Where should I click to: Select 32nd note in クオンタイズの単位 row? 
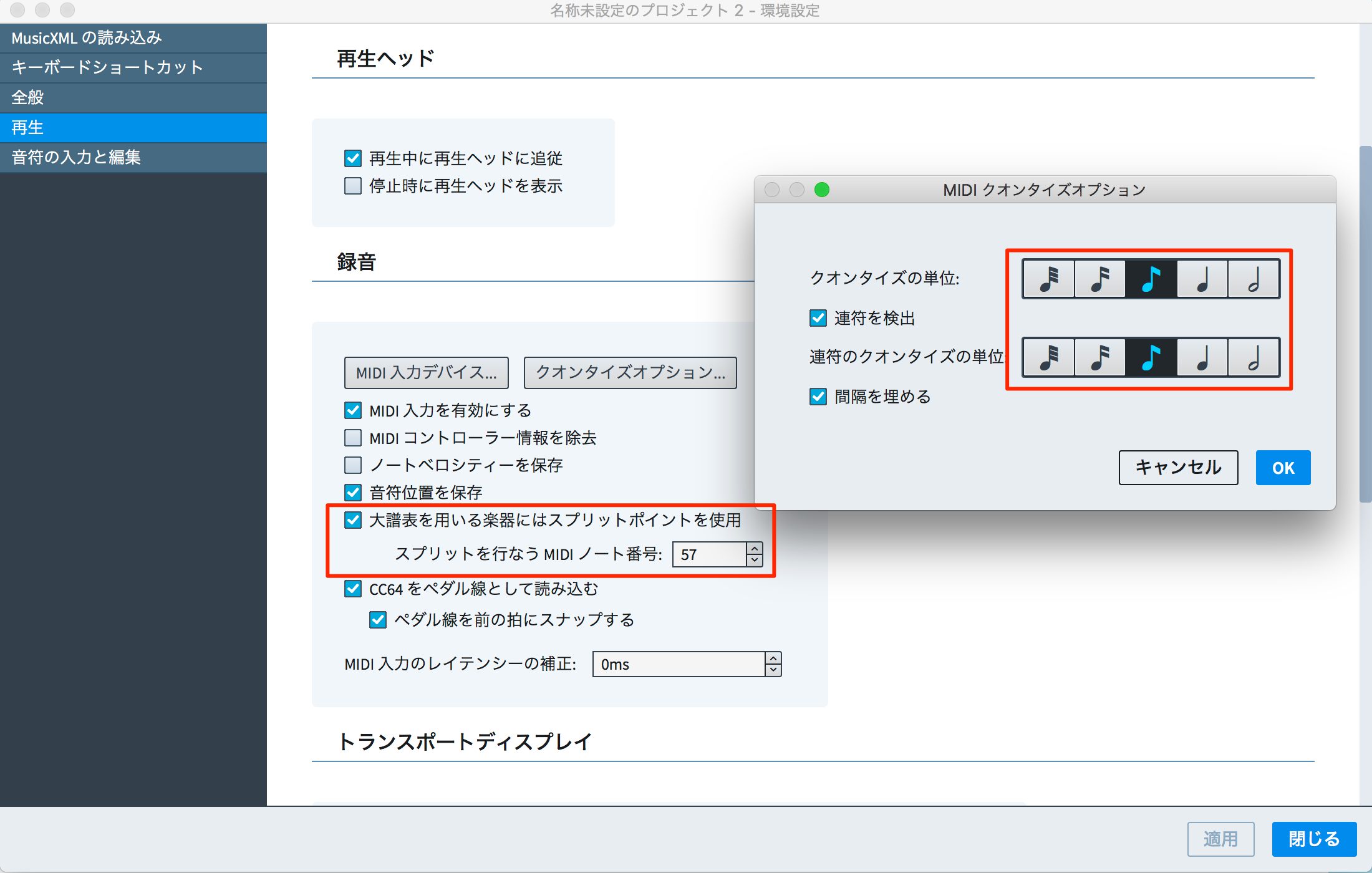[1049, 279]
